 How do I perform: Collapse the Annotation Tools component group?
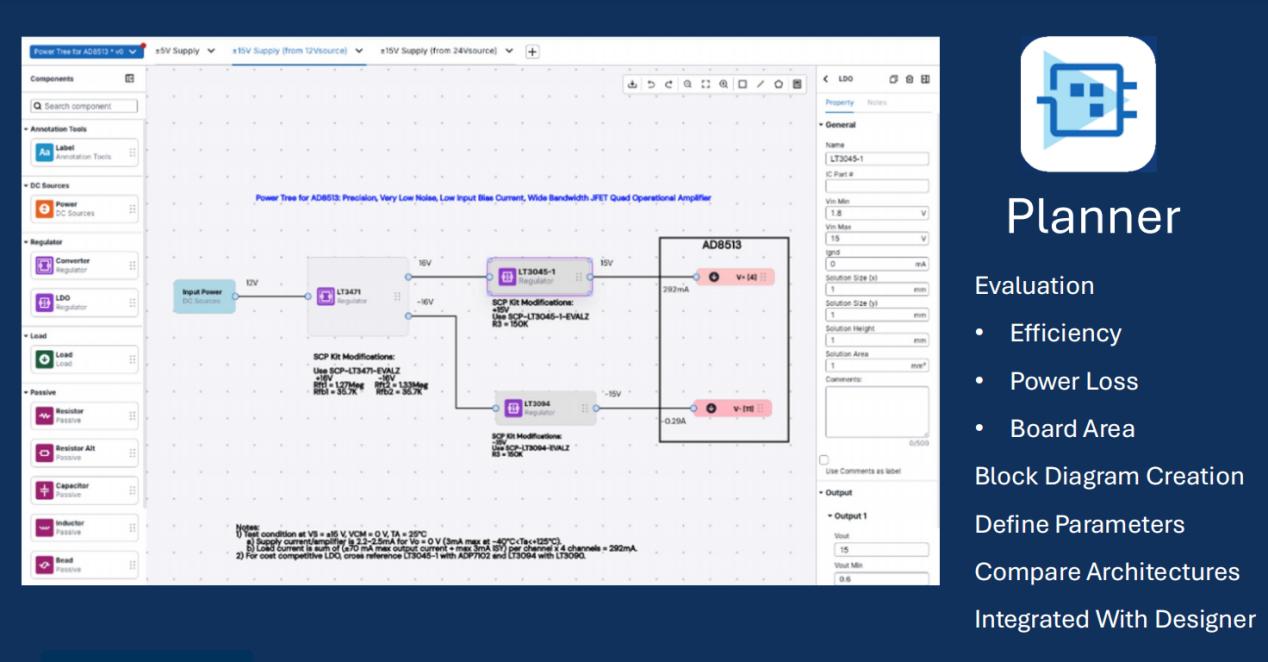click(26, 129)
